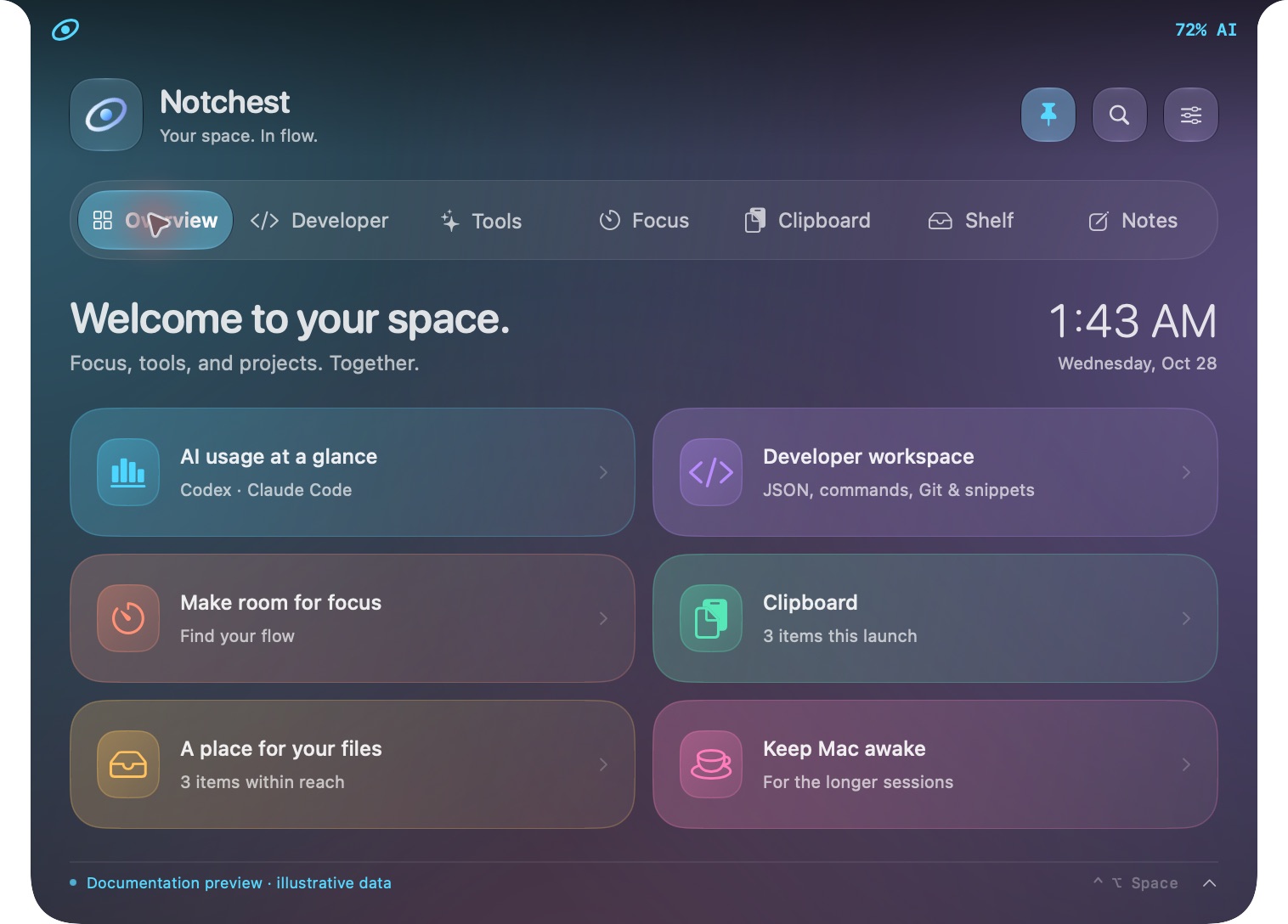Viewport: 1288px width, 924px height.
Task: Open the Notes tab
Action: (1133, 221)
